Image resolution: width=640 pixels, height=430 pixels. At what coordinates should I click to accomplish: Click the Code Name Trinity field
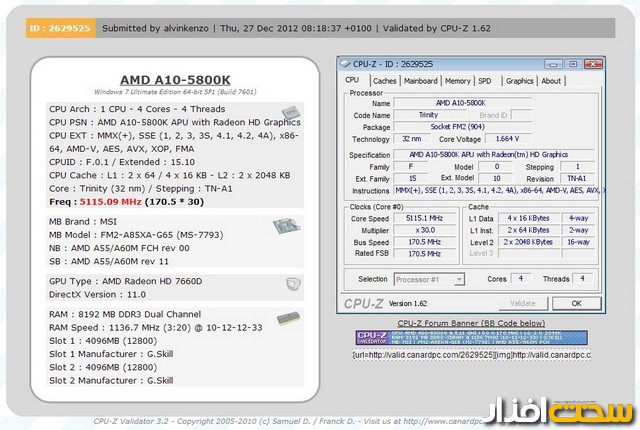pyautogui.click(x=429, y=115)
